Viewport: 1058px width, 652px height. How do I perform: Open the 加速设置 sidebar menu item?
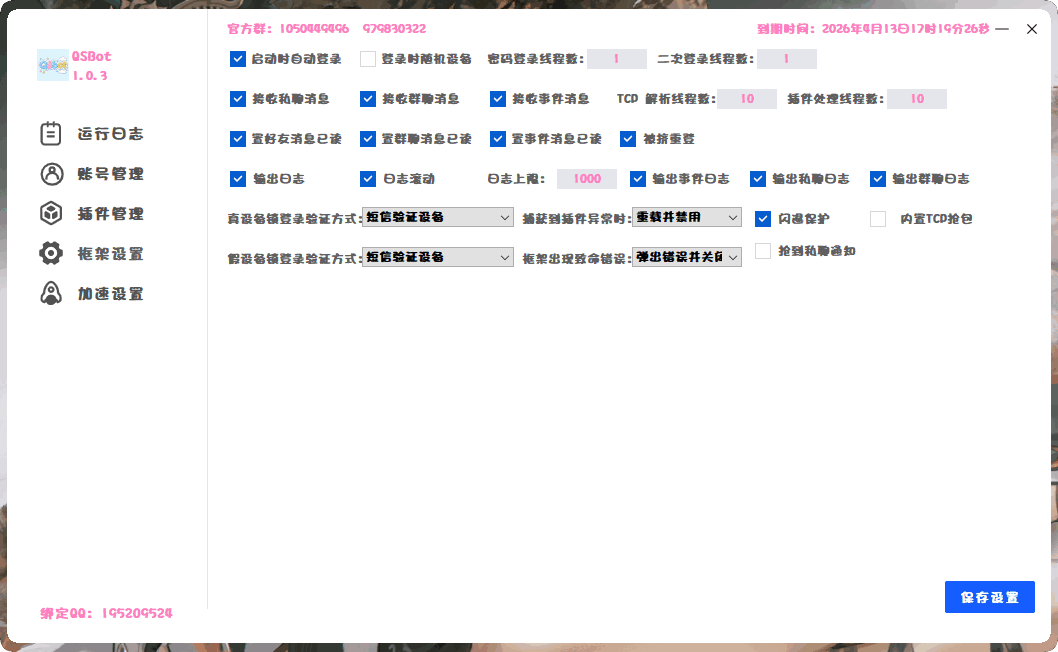click(x=110, y=294)
